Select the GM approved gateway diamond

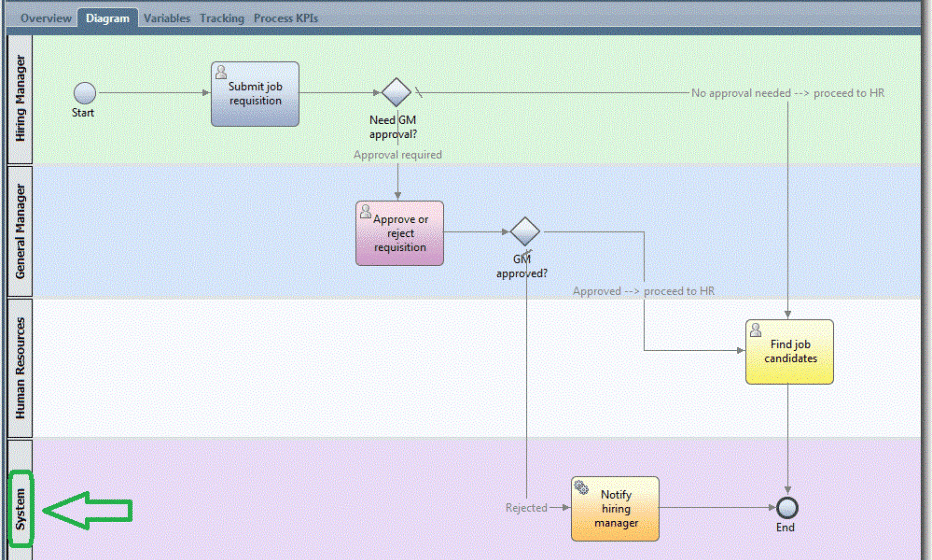tap(525, 232)
